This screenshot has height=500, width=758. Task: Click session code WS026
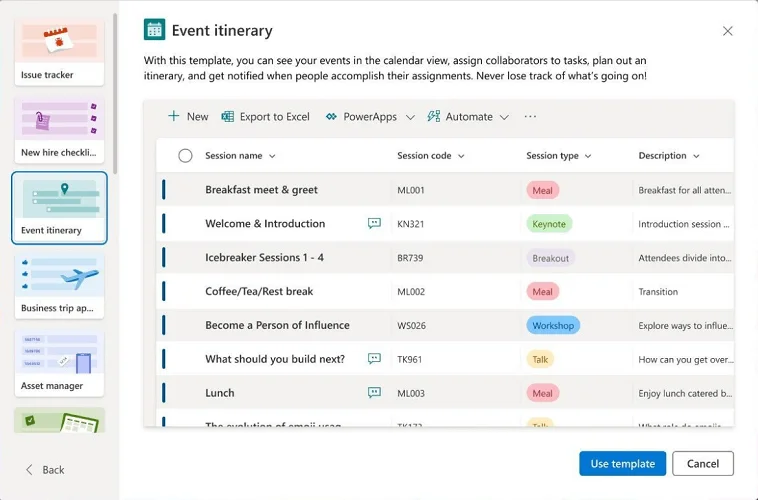[x=411, y=325]
